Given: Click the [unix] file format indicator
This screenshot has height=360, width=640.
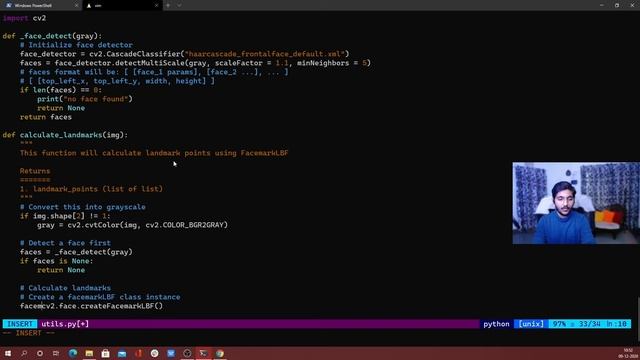Looking at the screenshot, I should point(531,324).
